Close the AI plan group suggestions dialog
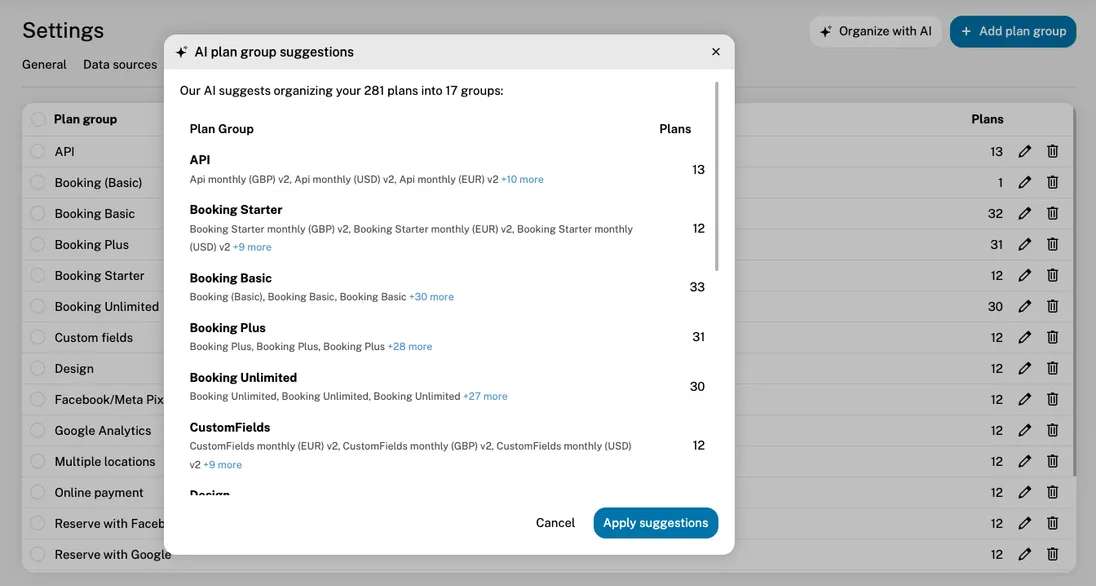The width and height of the screenshot is (1096, 586). pyautogui.click(x=716, y=51)
